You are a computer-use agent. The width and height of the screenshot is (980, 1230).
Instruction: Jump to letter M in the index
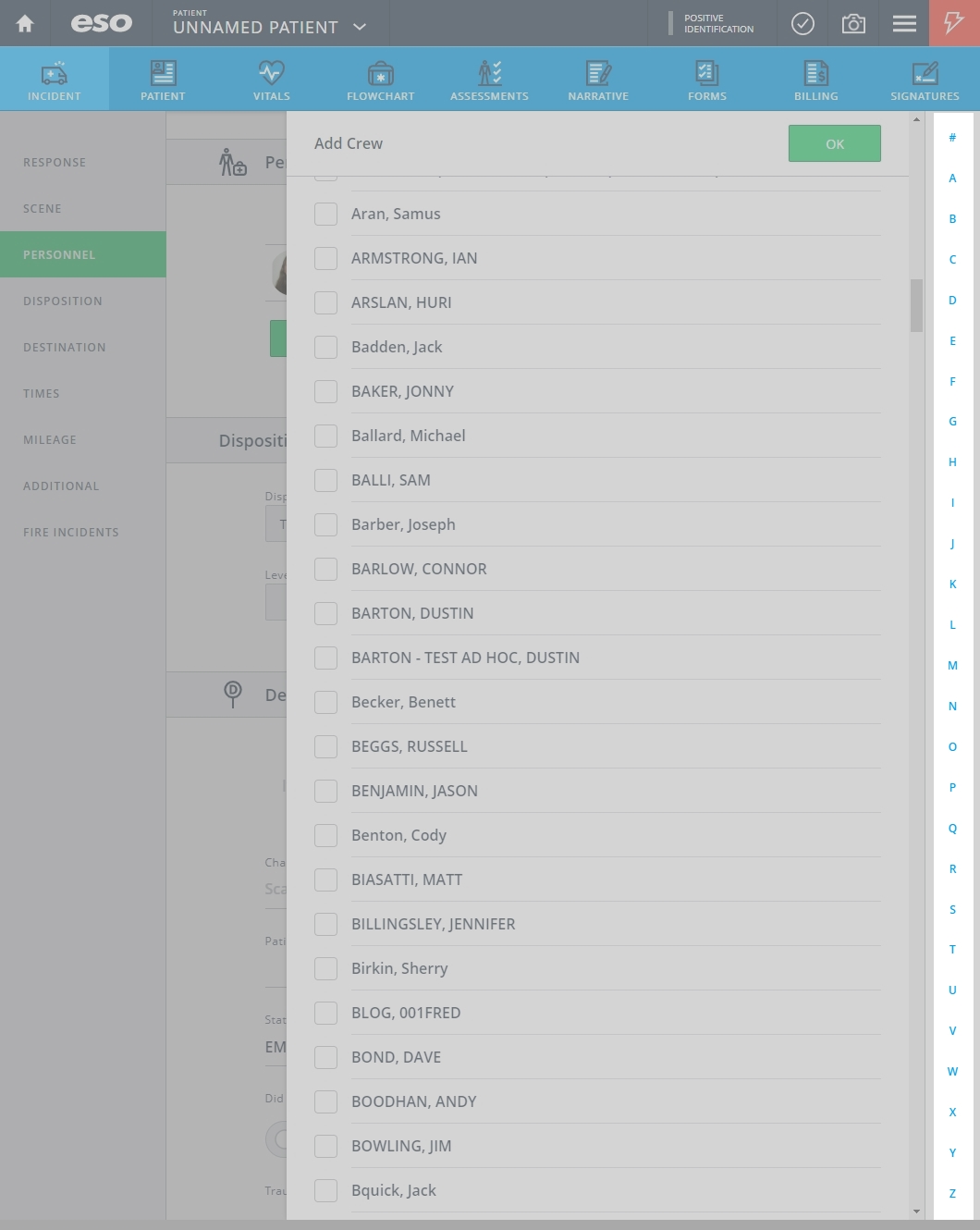tap(952, 666)
